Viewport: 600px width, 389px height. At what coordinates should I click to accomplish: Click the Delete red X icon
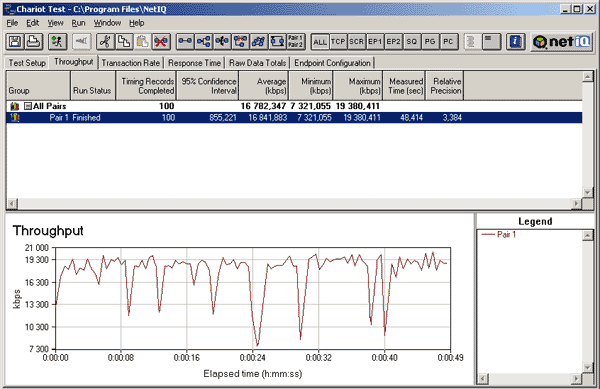click(161, 41)
